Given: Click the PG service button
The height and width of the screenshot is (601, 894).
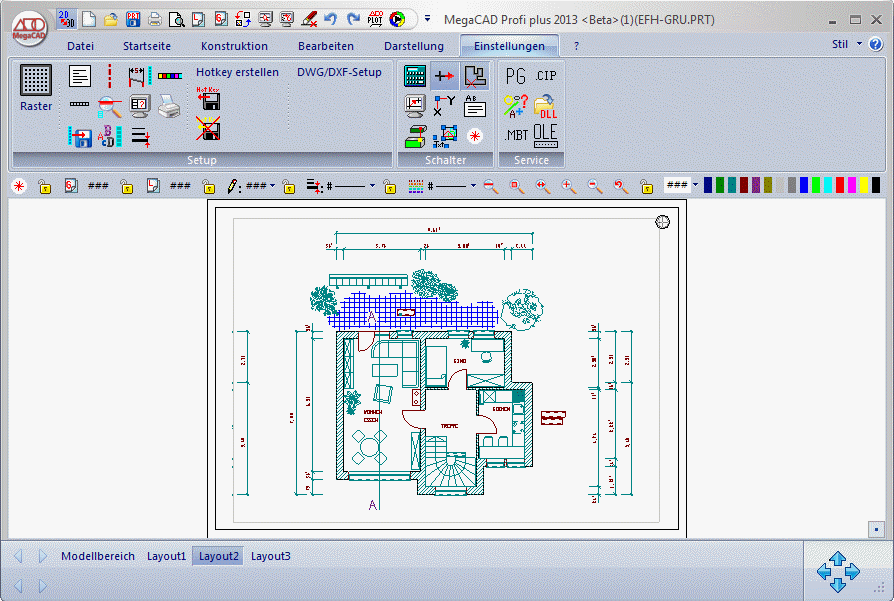Looking at the screenshot, I should [x=515, y=76].
